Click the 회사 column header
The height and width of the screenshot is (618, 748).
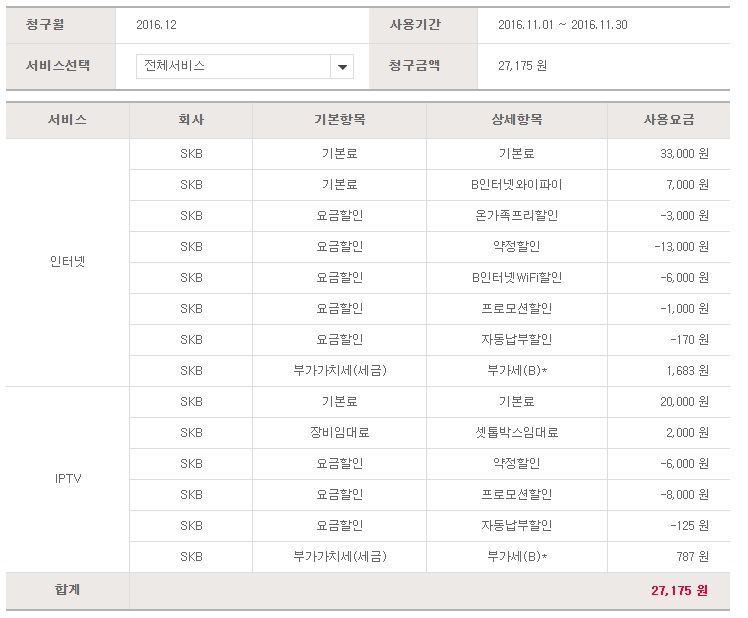191,120
